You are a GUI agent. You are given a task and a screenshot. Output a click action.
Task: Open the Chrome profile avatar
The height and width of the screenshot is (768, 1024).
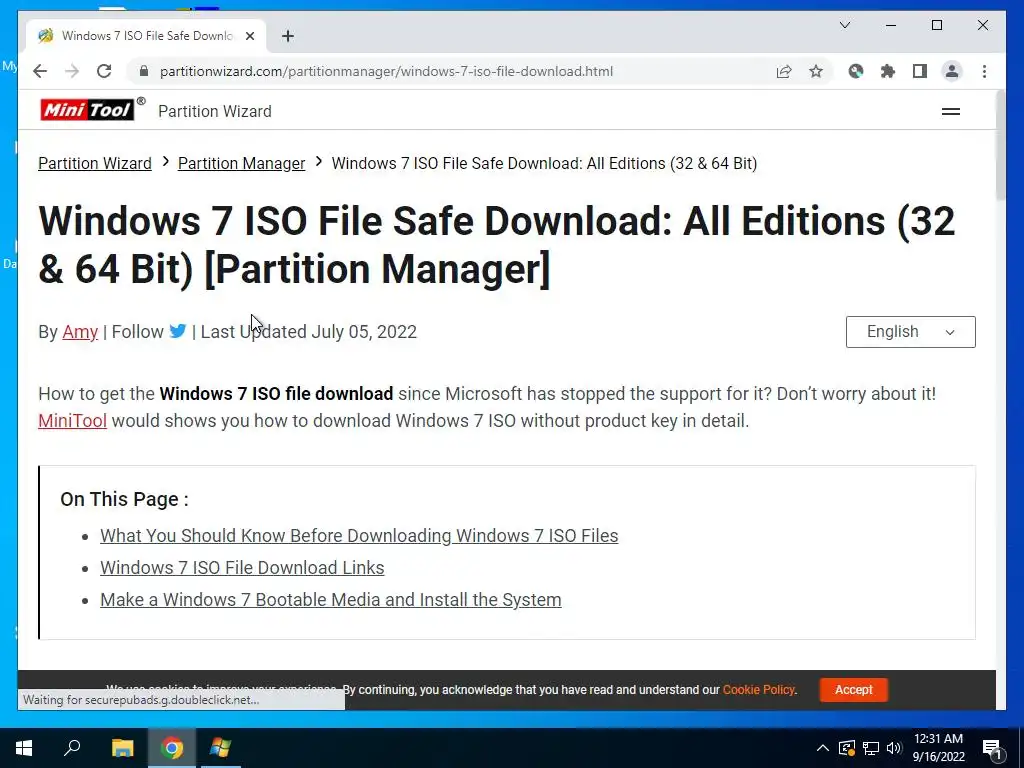point(952,71)
